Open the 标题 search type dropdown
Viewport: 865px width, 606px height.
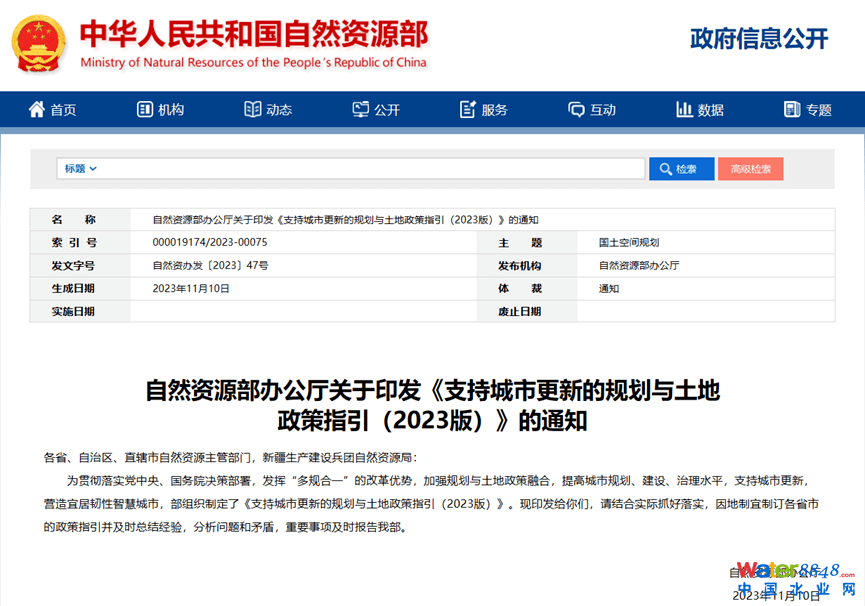tap(81, 169)
